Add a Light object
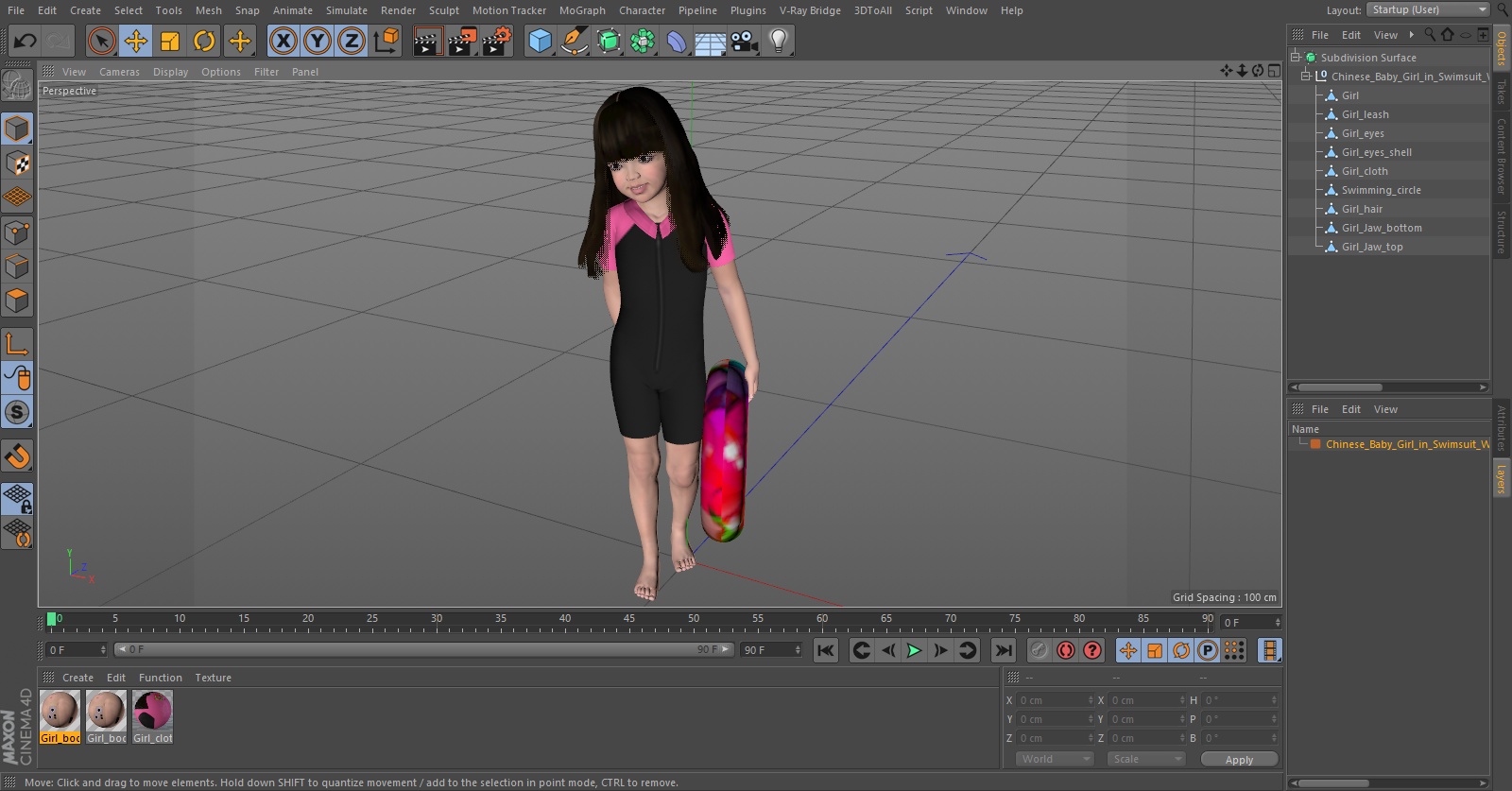 (779, 41)
